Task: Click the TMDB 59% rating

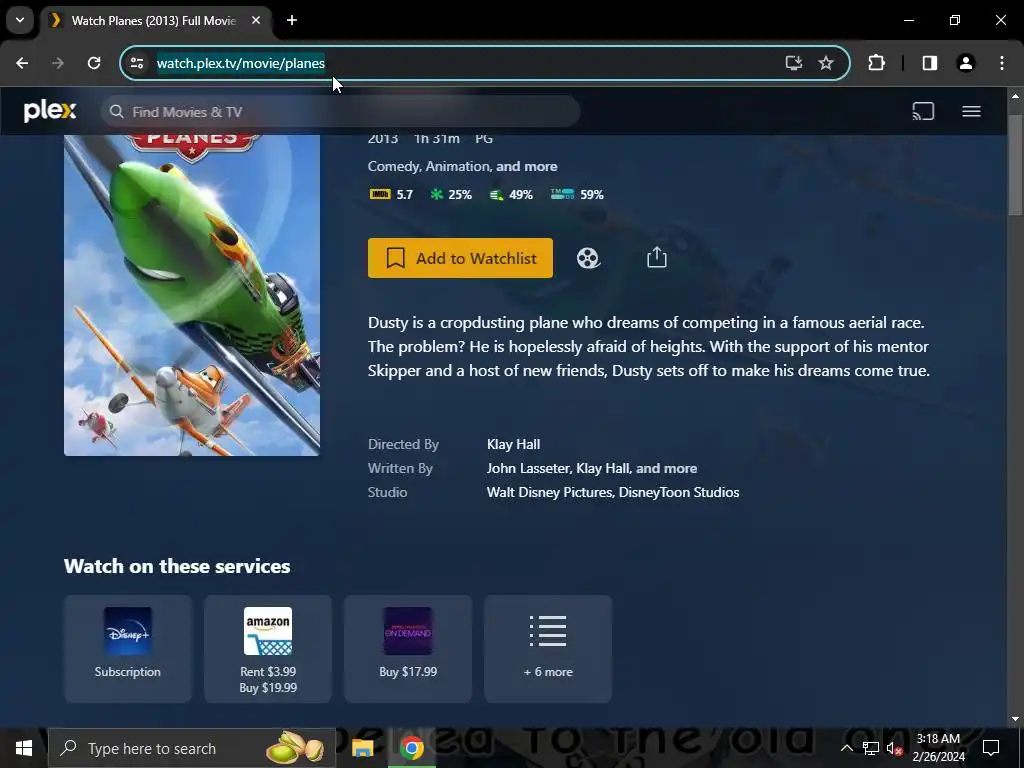Action: 577,195
